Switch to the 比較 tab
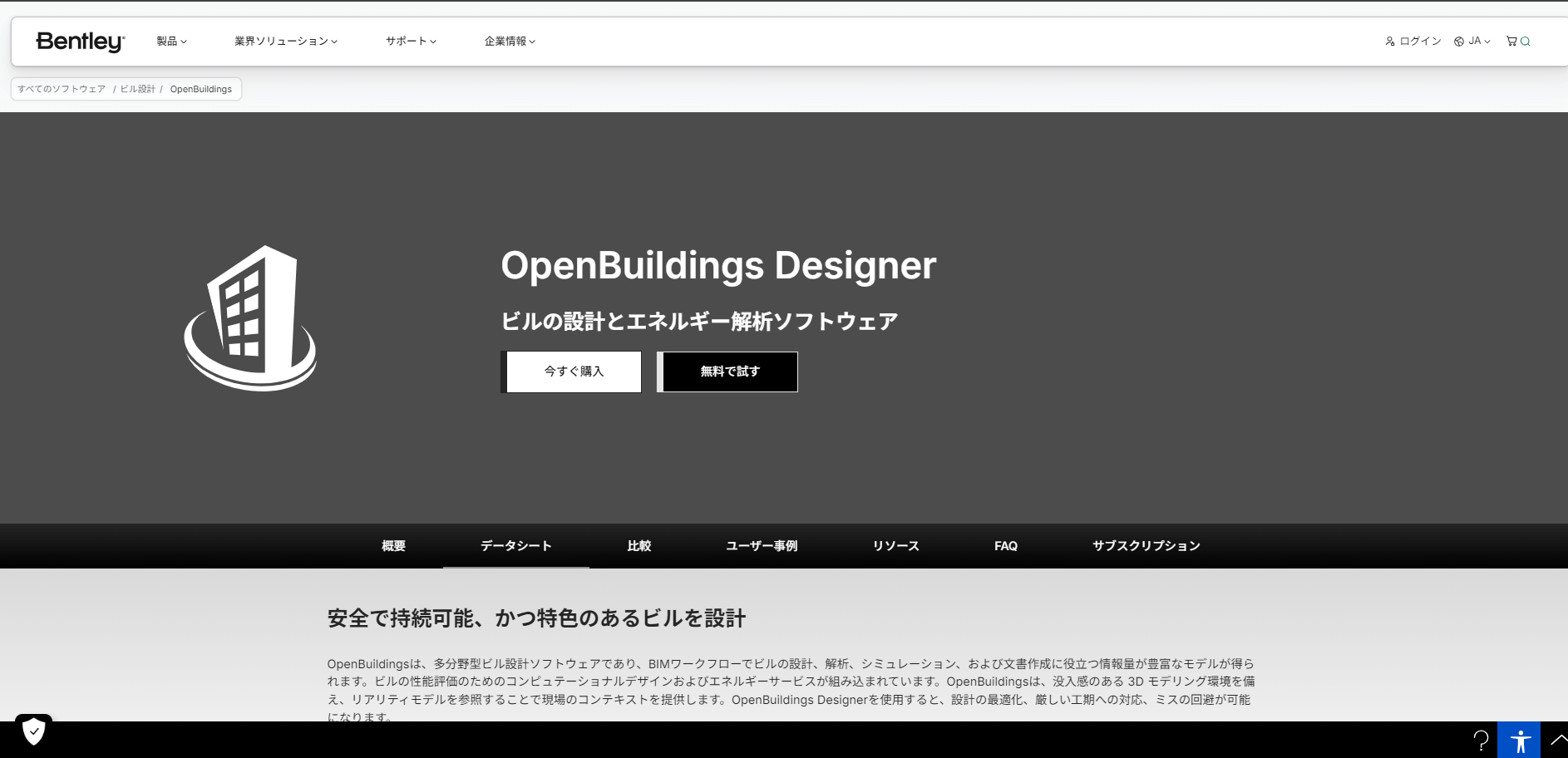The width and height of the screenshot is (1568, 758). point(639,546)
